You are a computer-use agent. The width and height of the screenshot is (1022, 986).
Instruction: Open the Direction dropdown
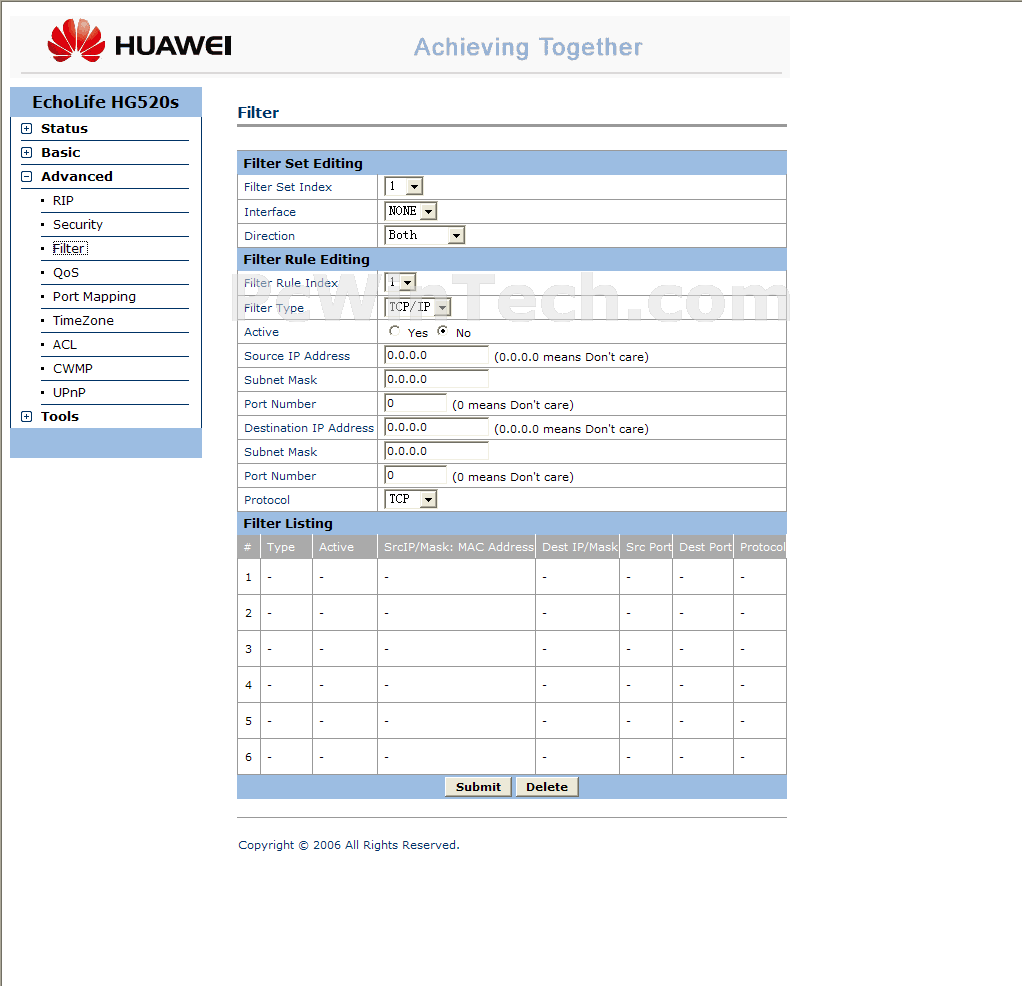point(425,235)
